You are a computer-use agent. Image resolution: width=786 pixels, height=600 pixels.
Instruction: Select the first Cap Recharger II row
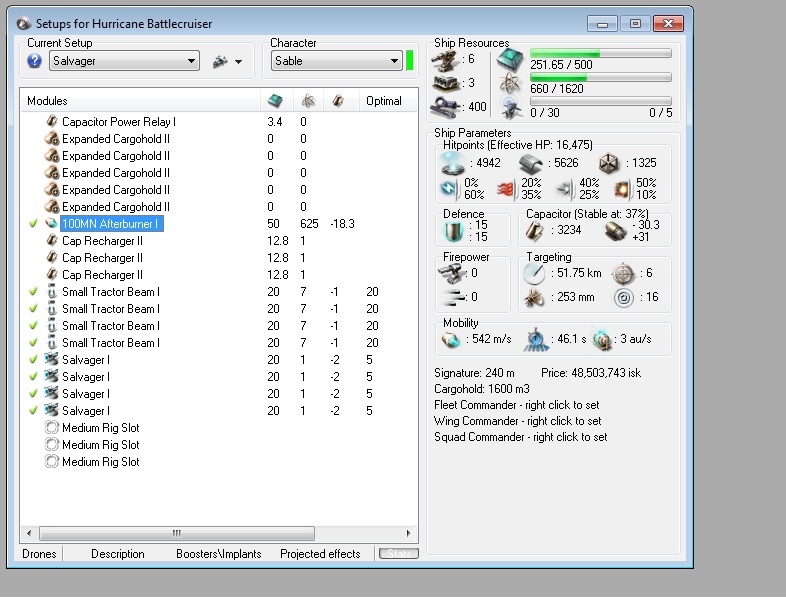[102, 241]
